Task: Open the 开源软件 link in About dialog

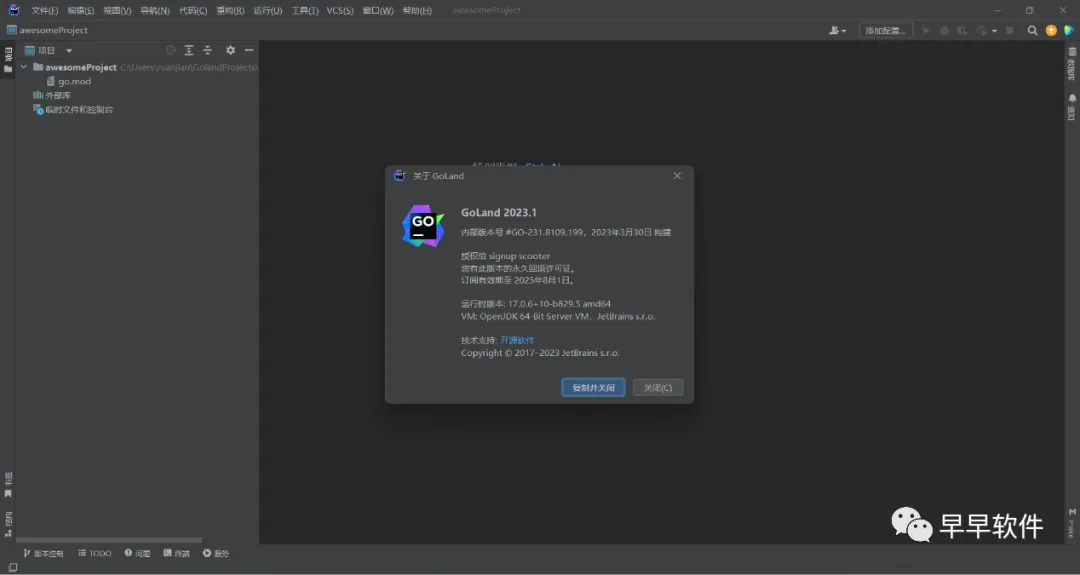Action: pyautogui.click(x=517, y=340)
